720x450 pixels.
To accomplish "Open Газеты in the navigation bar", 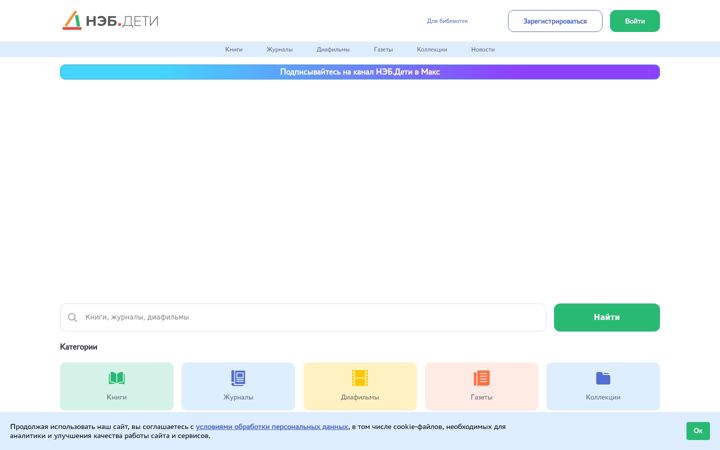I will coord(383,49).
